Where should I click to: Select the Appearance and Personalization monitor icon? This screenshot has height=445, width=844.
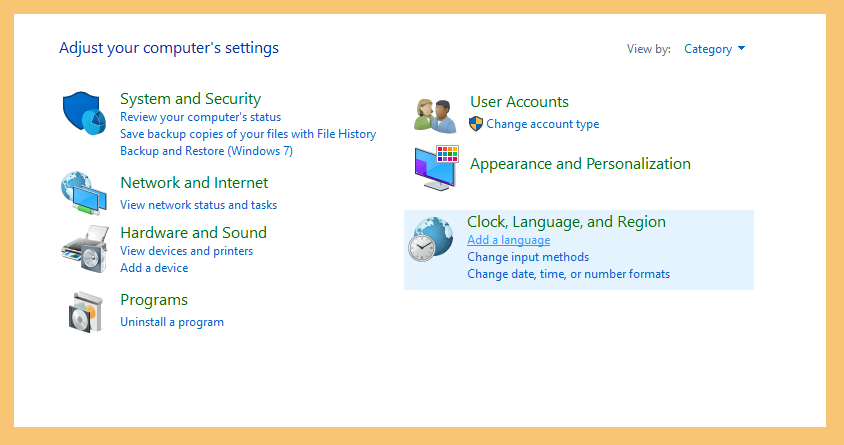click(437, 167)
